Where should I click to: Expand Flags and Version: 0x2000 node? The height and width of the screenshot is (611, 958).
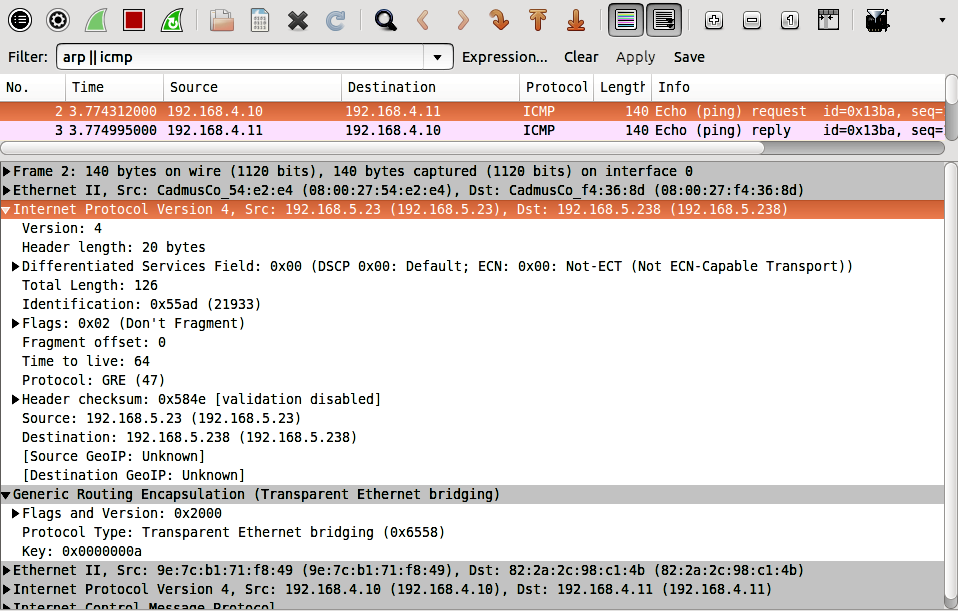pyautogui.click(x=16, y=513)
